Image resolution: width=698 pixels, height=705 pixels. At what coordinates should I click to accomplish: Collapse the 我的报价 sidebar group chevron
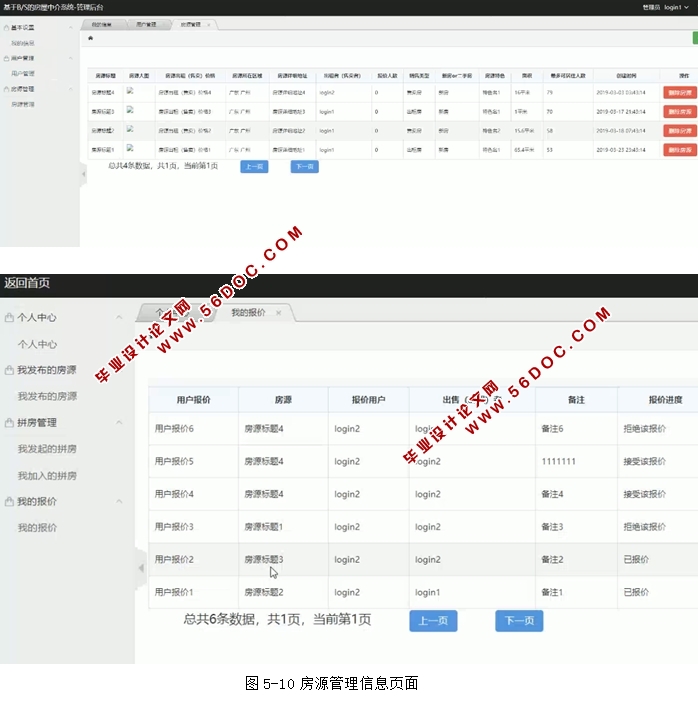pyautogui.click(x=119, y=501)
